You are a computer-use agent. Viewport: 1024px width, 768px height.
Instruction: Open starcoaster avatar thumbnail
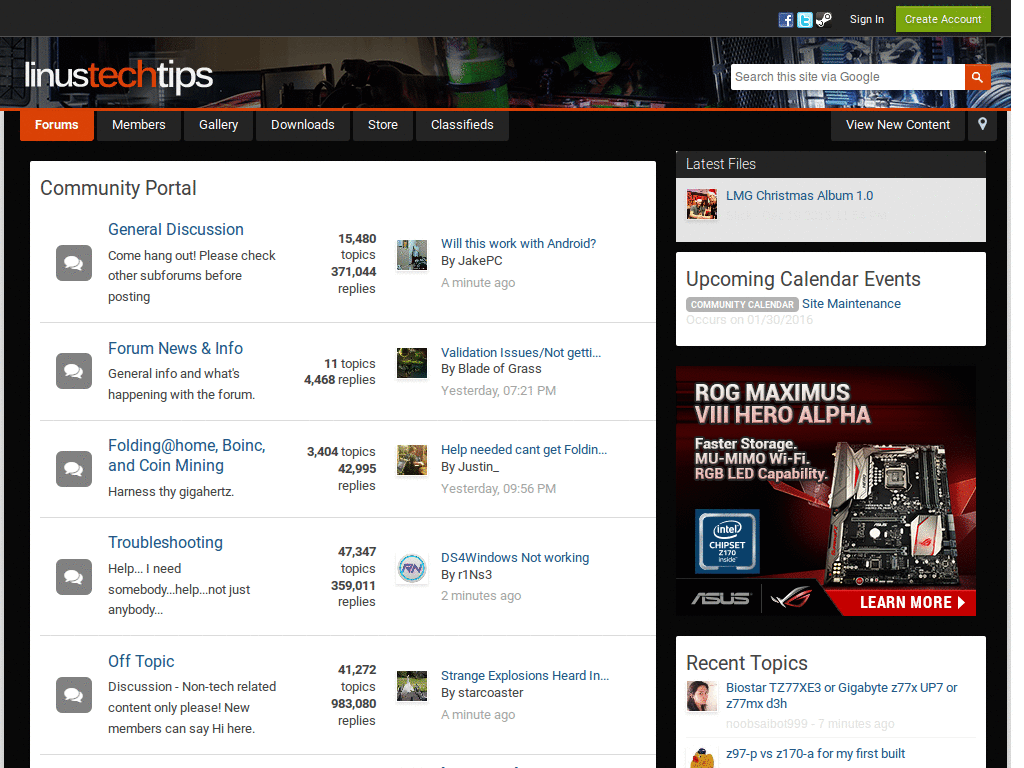click(412, 686)
